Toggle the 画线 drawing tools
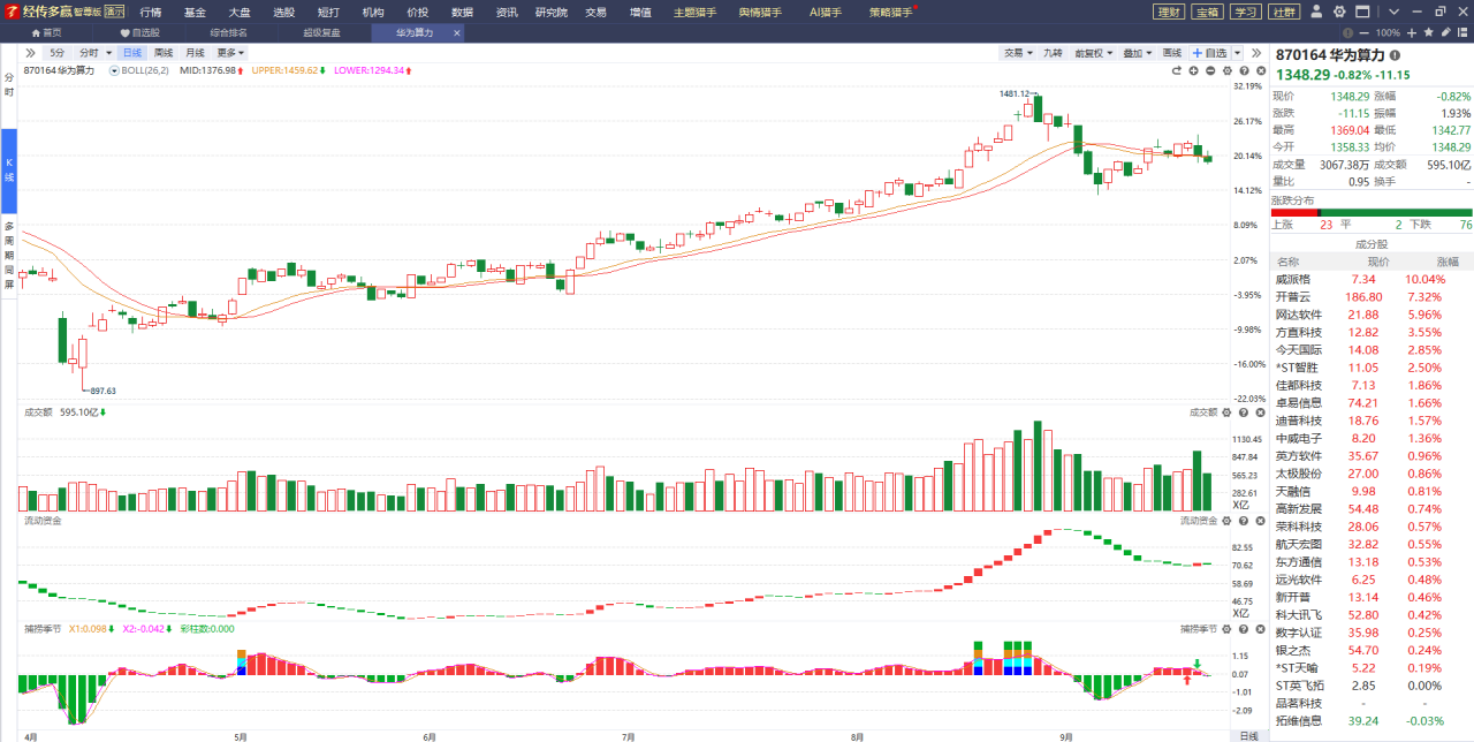 [1172, 52]
